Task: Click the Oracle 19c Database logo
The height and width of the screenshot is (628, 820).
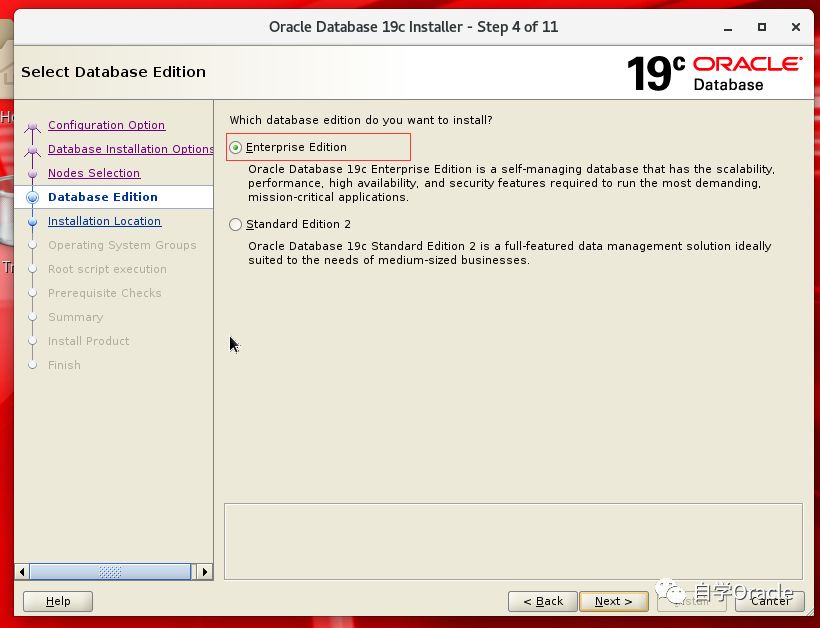Action: 714,74
